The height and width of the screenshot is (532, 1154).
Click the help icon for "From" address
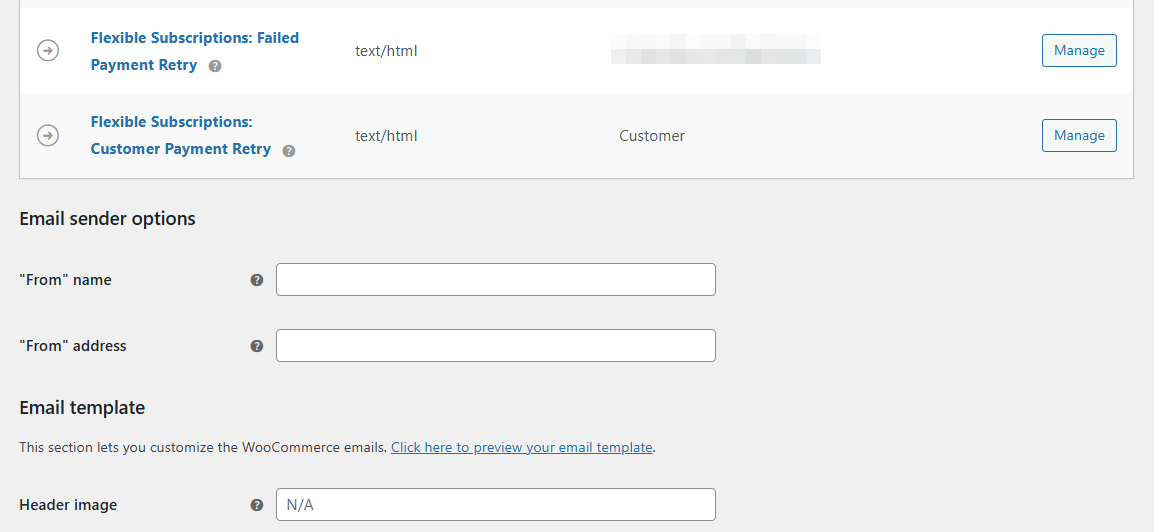tap(257, 346)
